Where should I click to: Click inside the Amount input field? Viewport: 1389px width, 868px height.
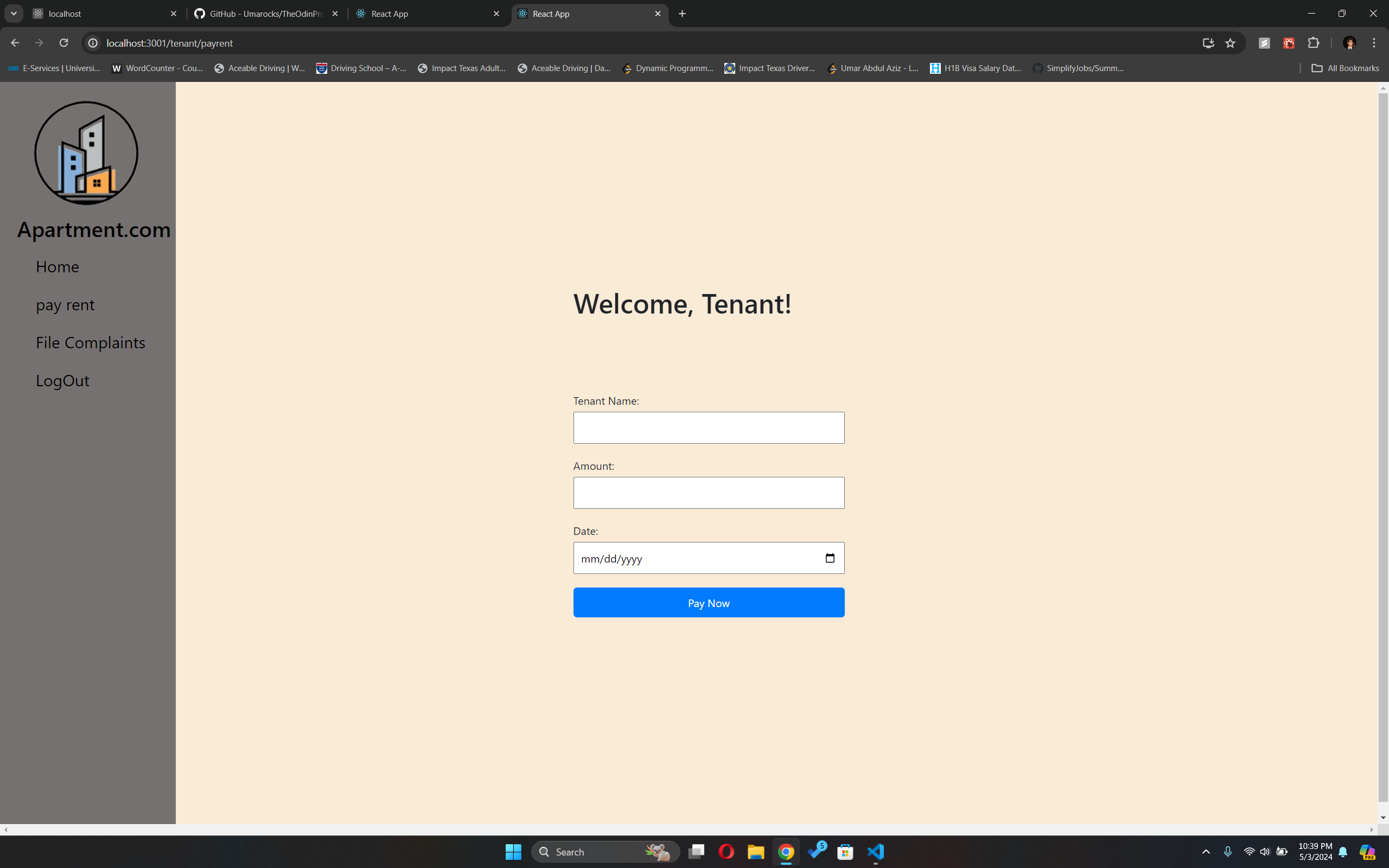708,493
